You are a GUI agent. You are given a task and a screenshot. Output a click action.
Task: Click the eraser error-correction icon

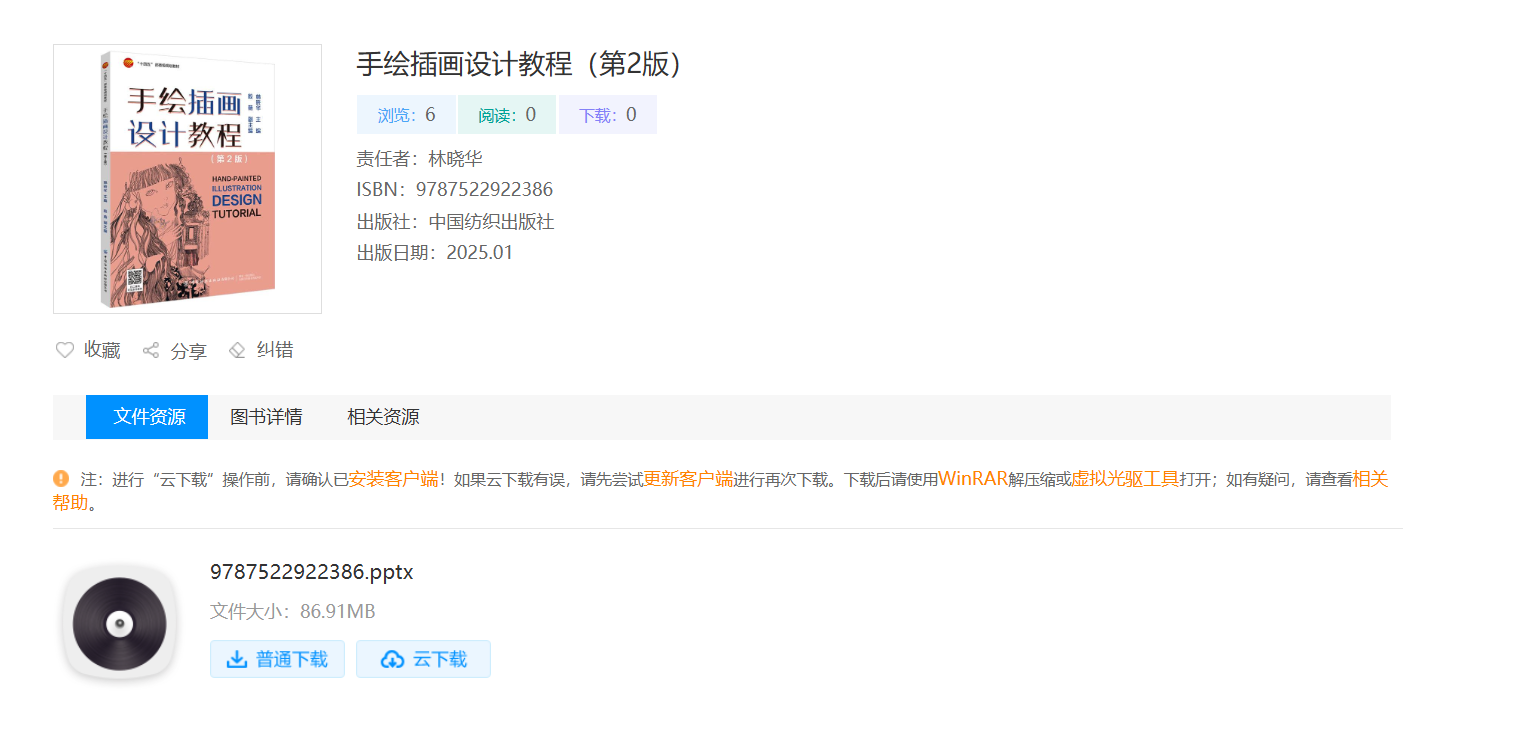point(237,350)
